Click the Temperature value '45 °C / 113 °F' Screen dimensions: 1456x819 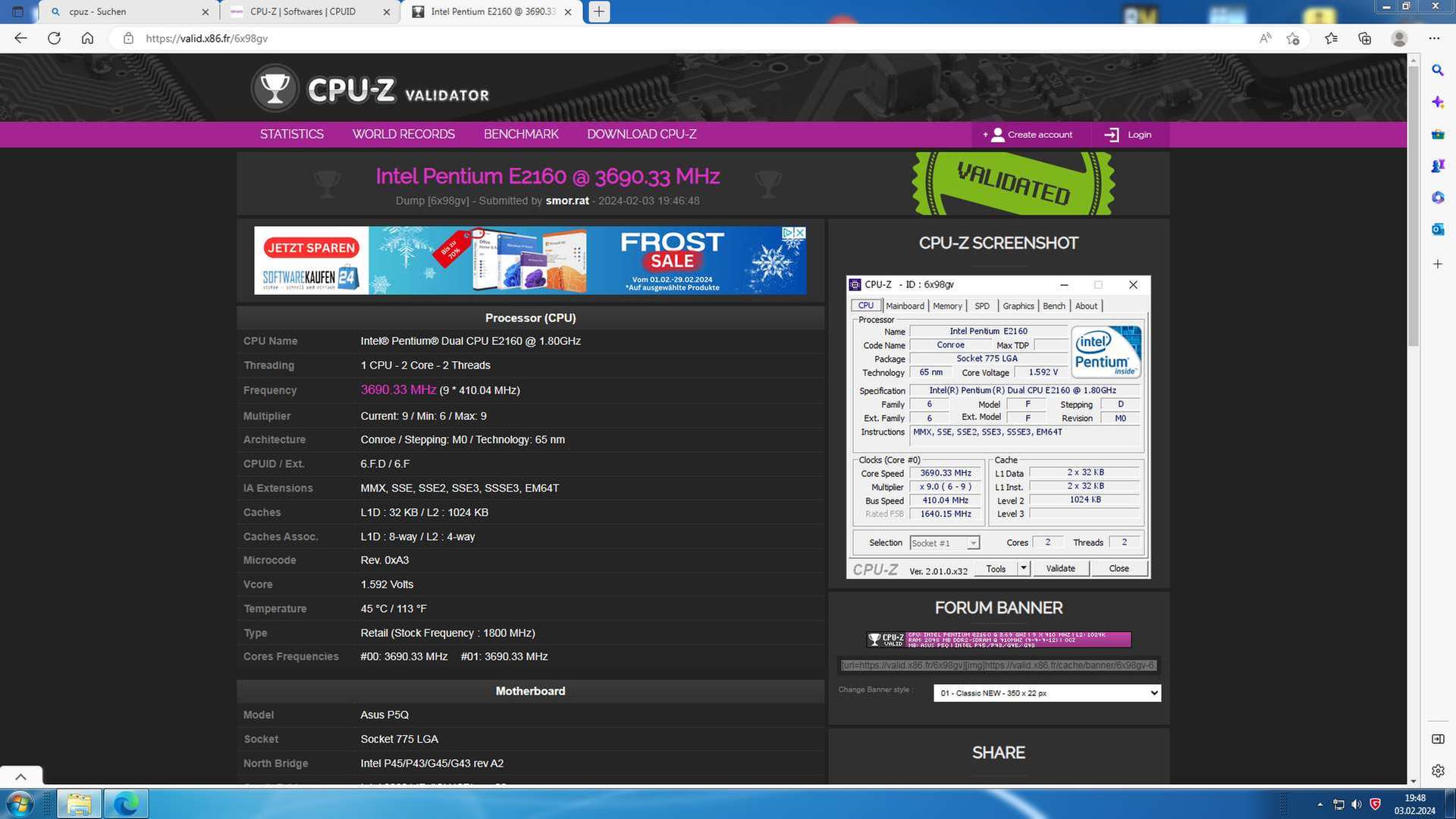(394, 609)
